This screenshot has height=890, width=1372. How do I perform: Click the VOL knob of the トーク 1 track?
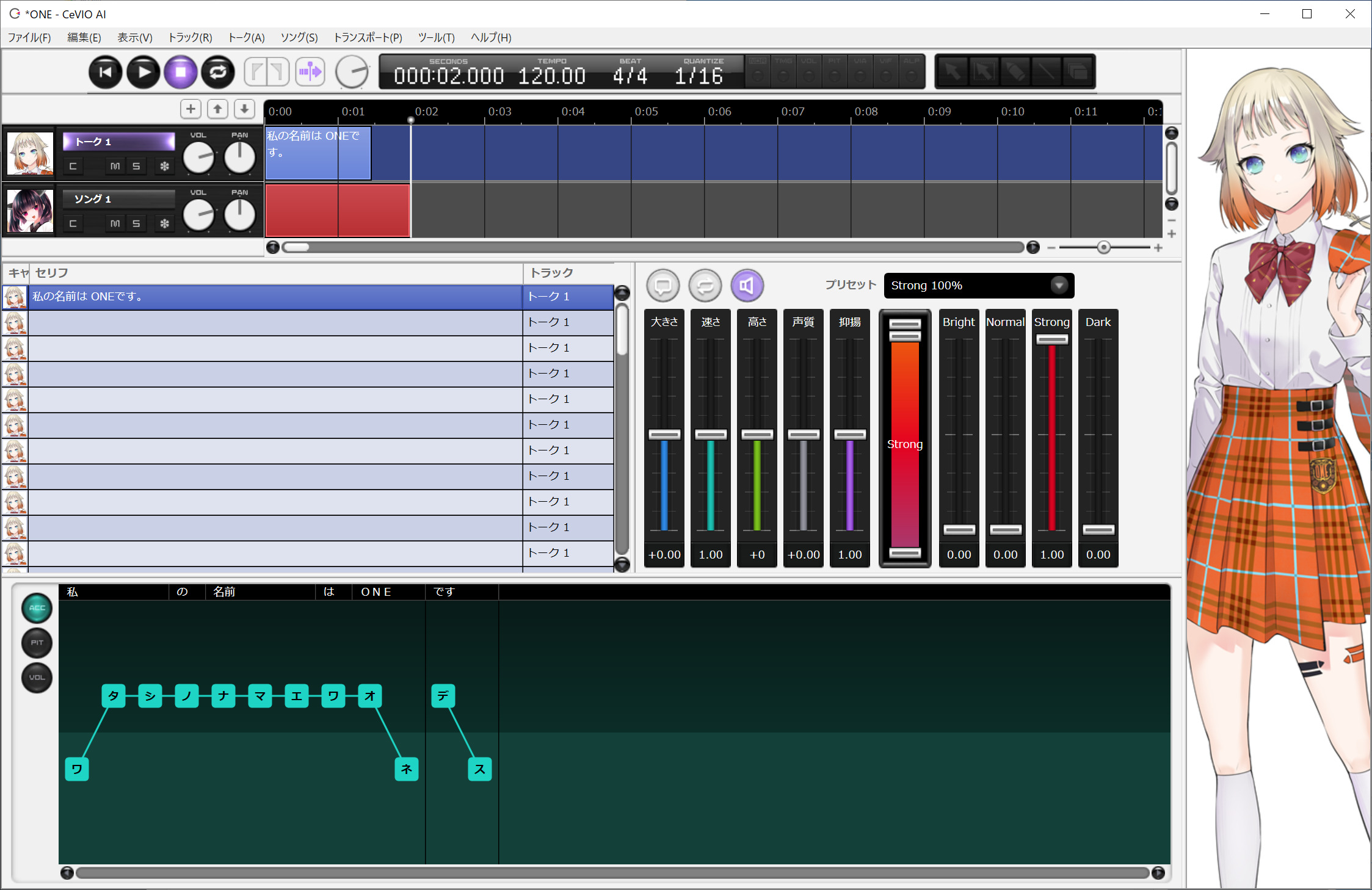[x=198, y=158]
